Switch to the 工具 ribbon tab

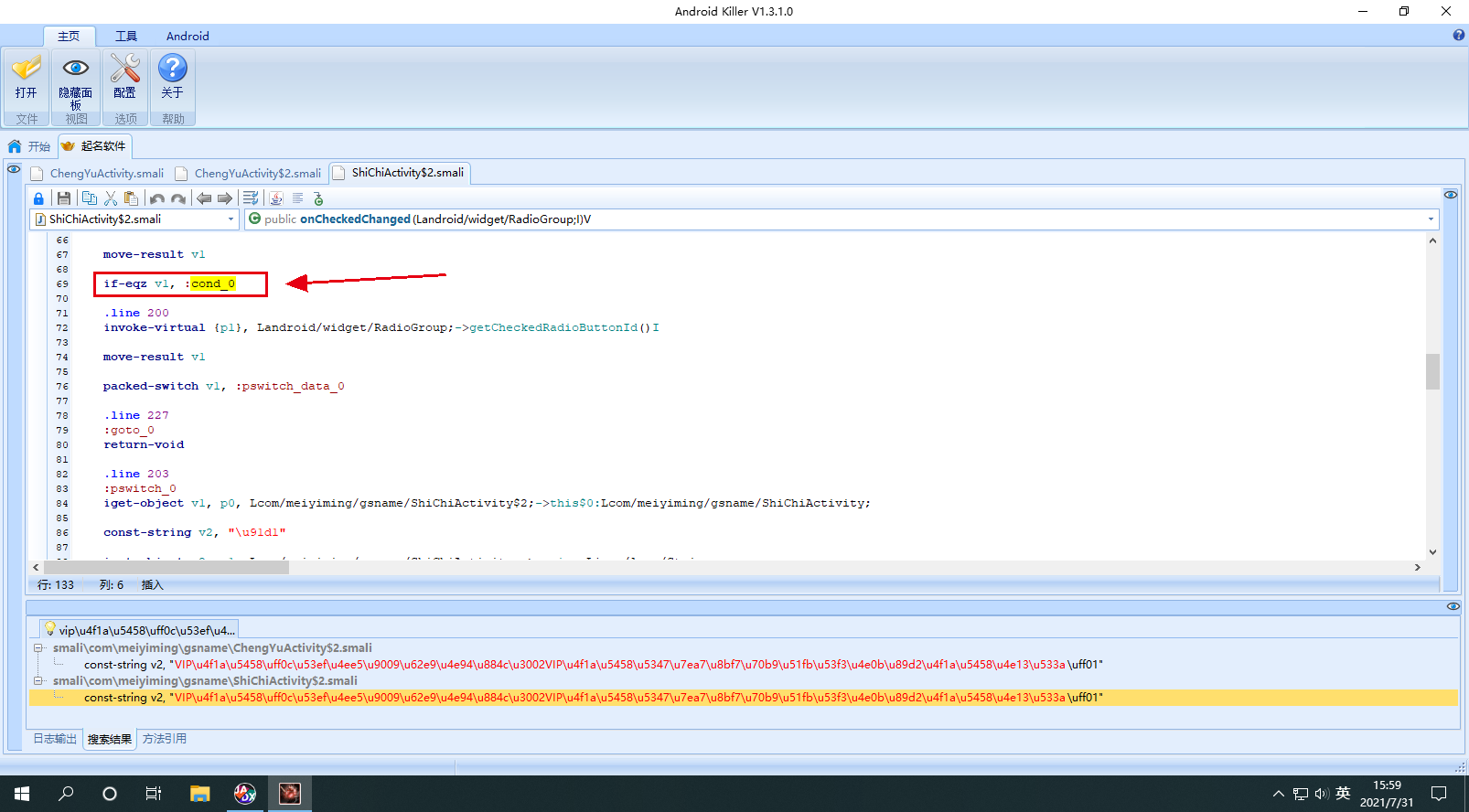[x=126, y=37]
